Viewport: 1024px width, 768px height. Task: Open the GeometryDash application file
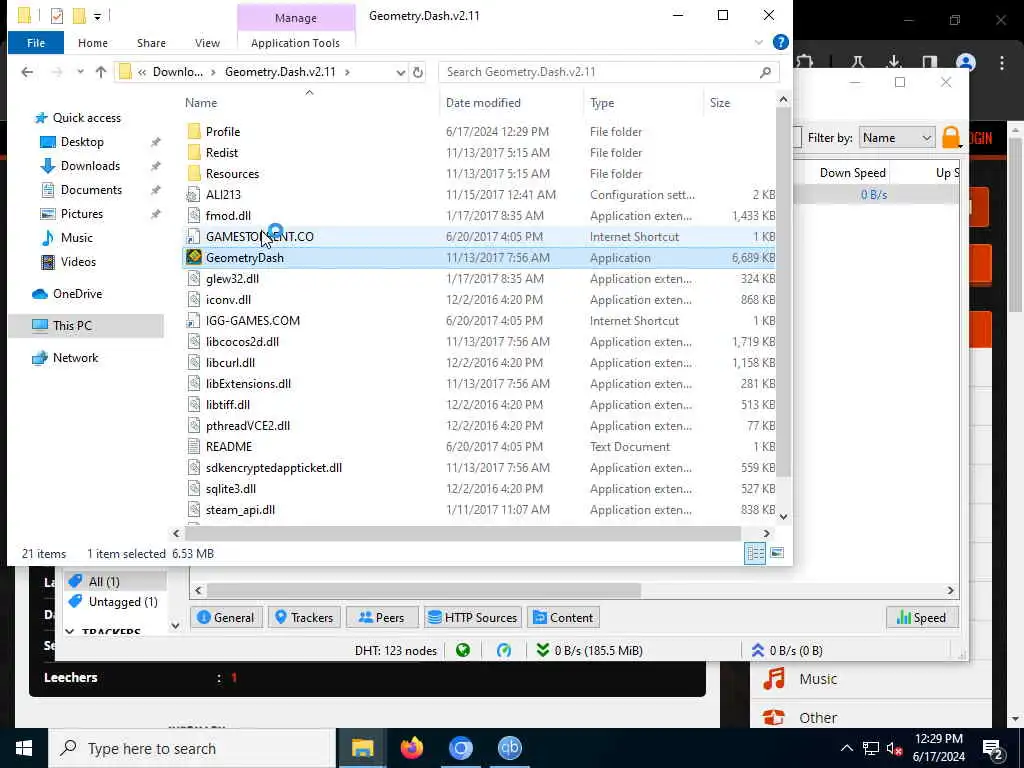(x=244, y=257)
